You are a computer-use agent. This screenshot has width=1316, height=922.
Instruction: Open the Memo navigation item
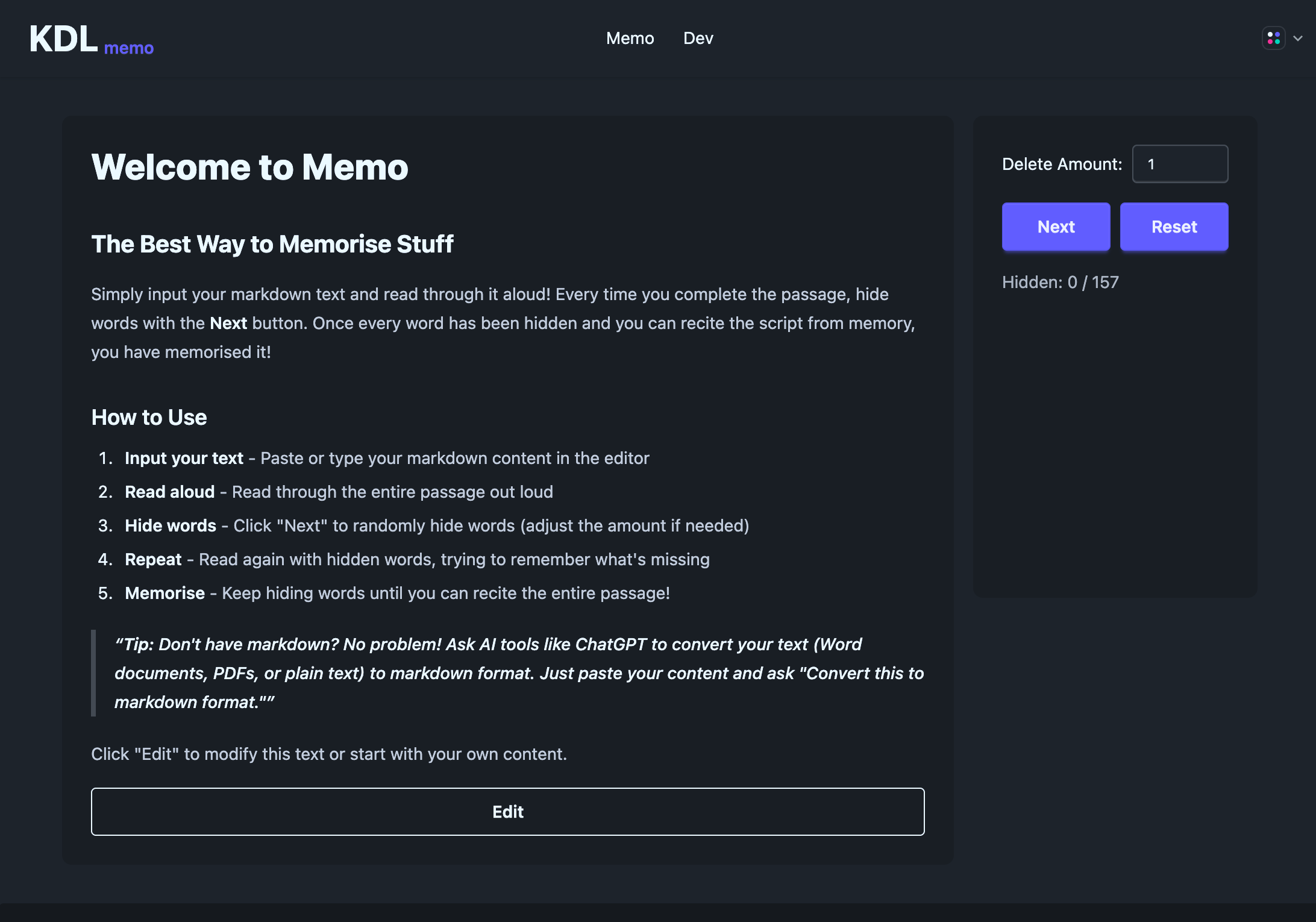click(x=630, y=38)
